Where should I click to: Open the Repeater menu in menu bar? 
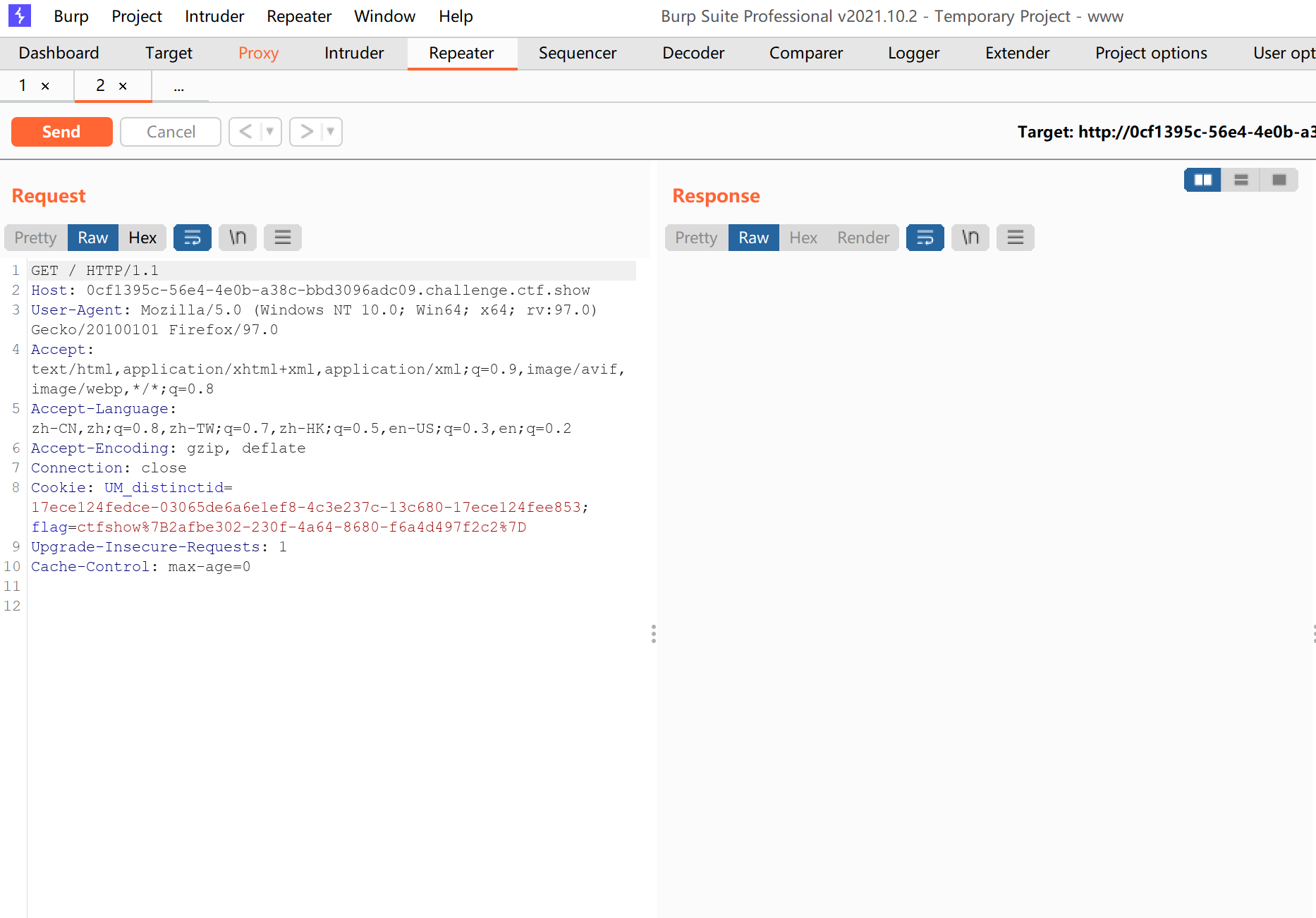tap(299, 16)
